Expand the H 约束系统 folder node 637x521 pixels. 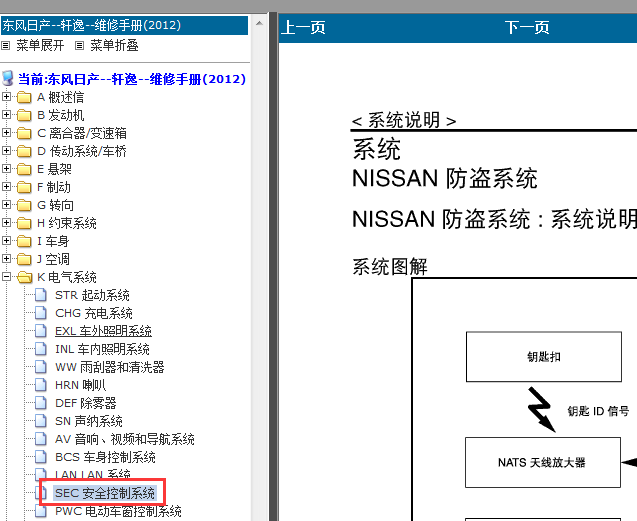(x=6, y=223)
